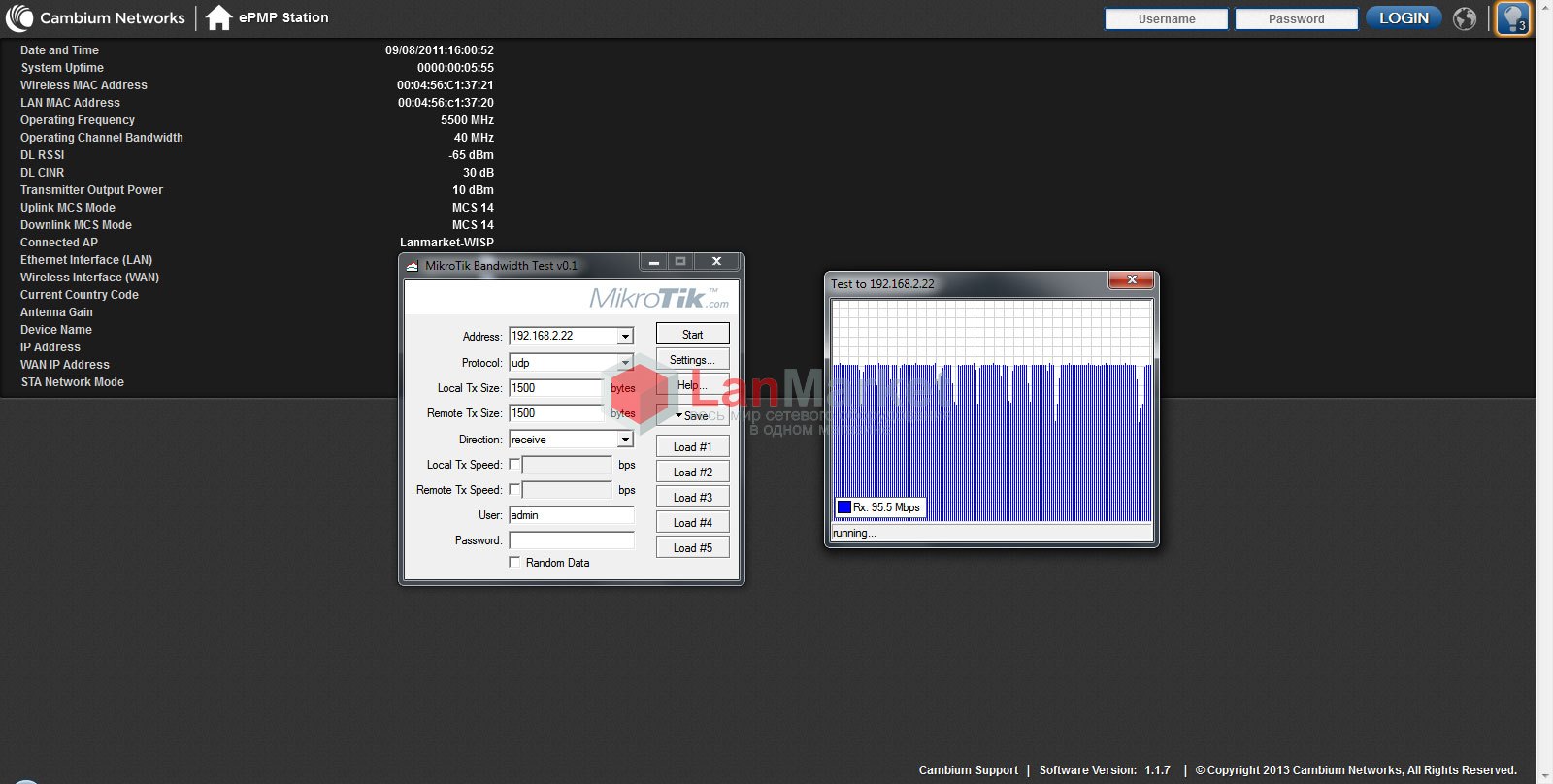Viewport: 1553px width, 784px height.
Task: Minimize the MikroTik Bandwidth Test window
Action: coord(653,262)
